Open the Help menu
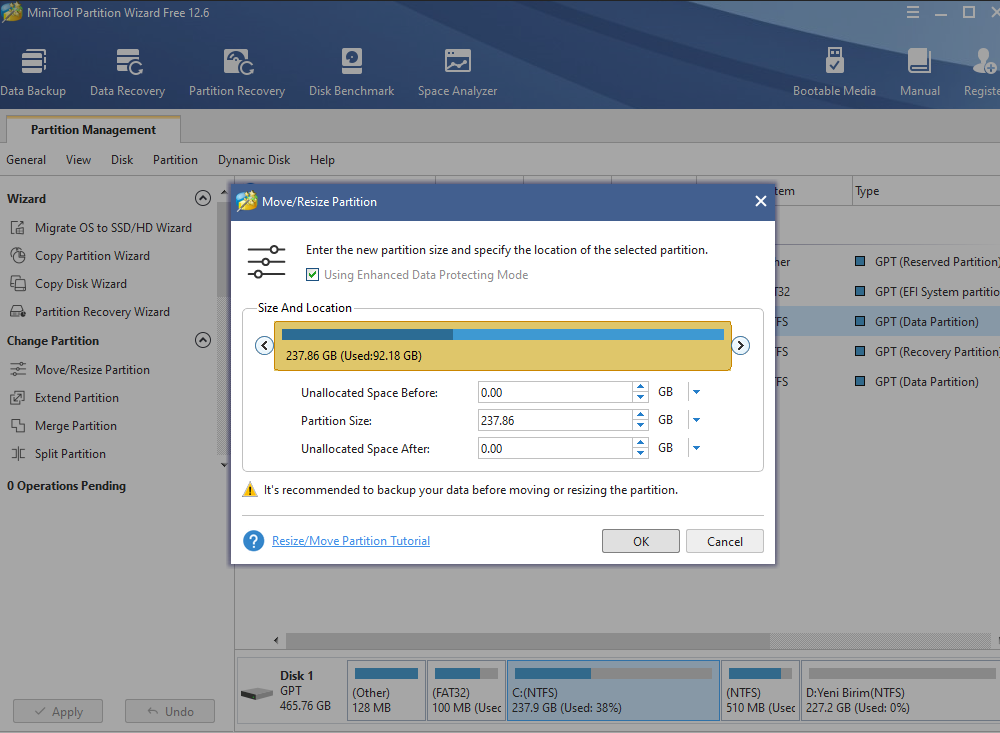1000x733 pixels. pyautogui.click(x=322, y=160)
